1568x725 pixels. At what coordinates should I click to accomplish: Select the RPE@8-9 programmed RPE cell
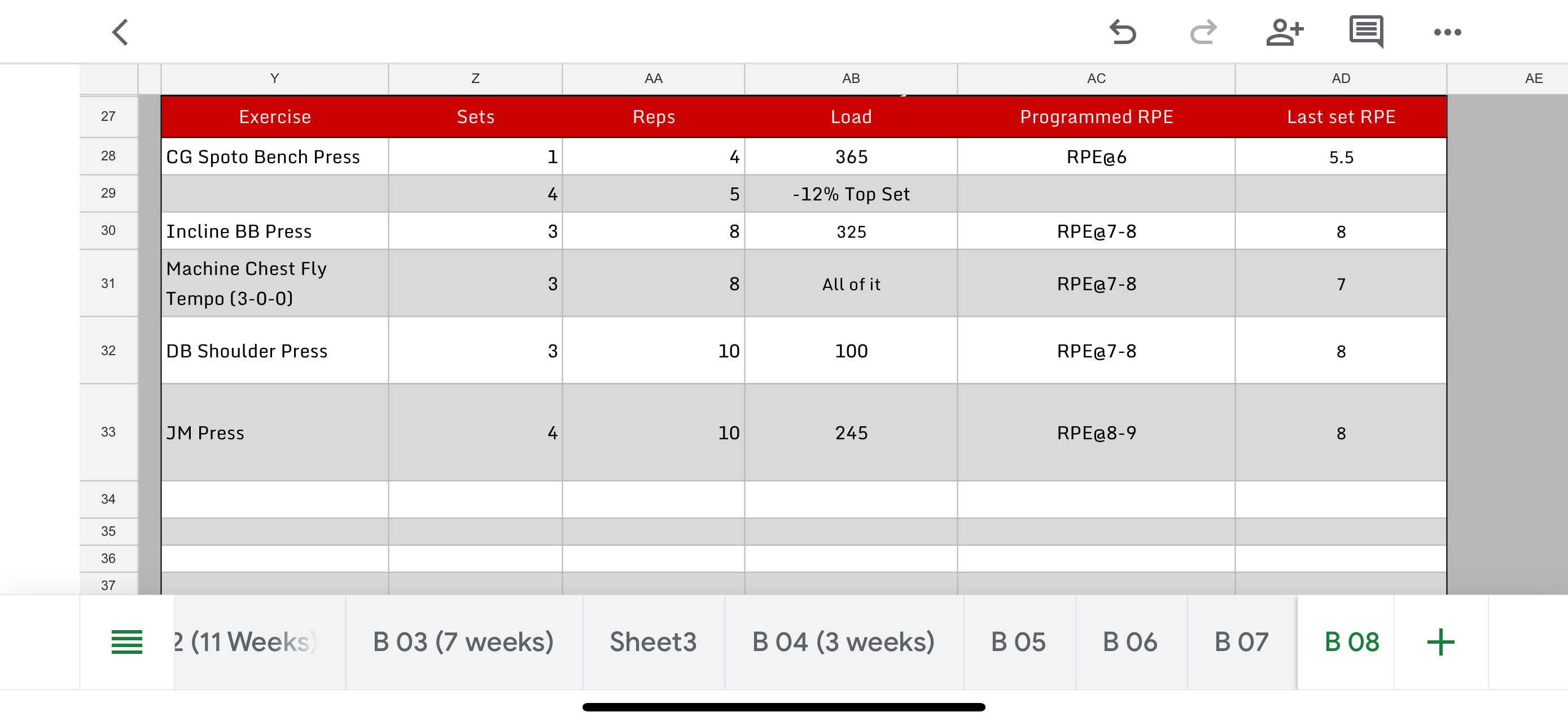1096,432
